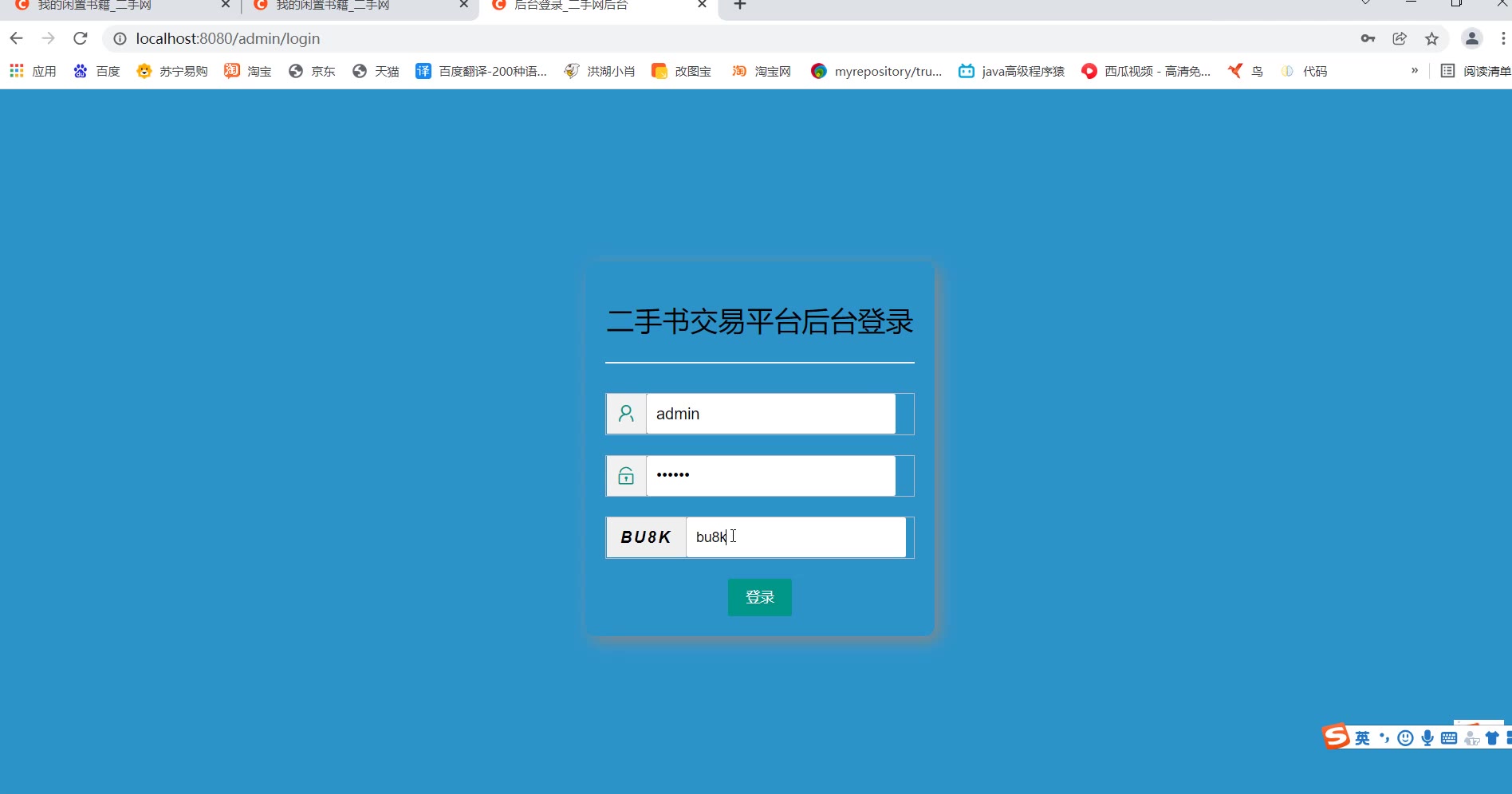The image size is (1512, 794).
Task: Click the username field containing admin
Action: point(770,414)
